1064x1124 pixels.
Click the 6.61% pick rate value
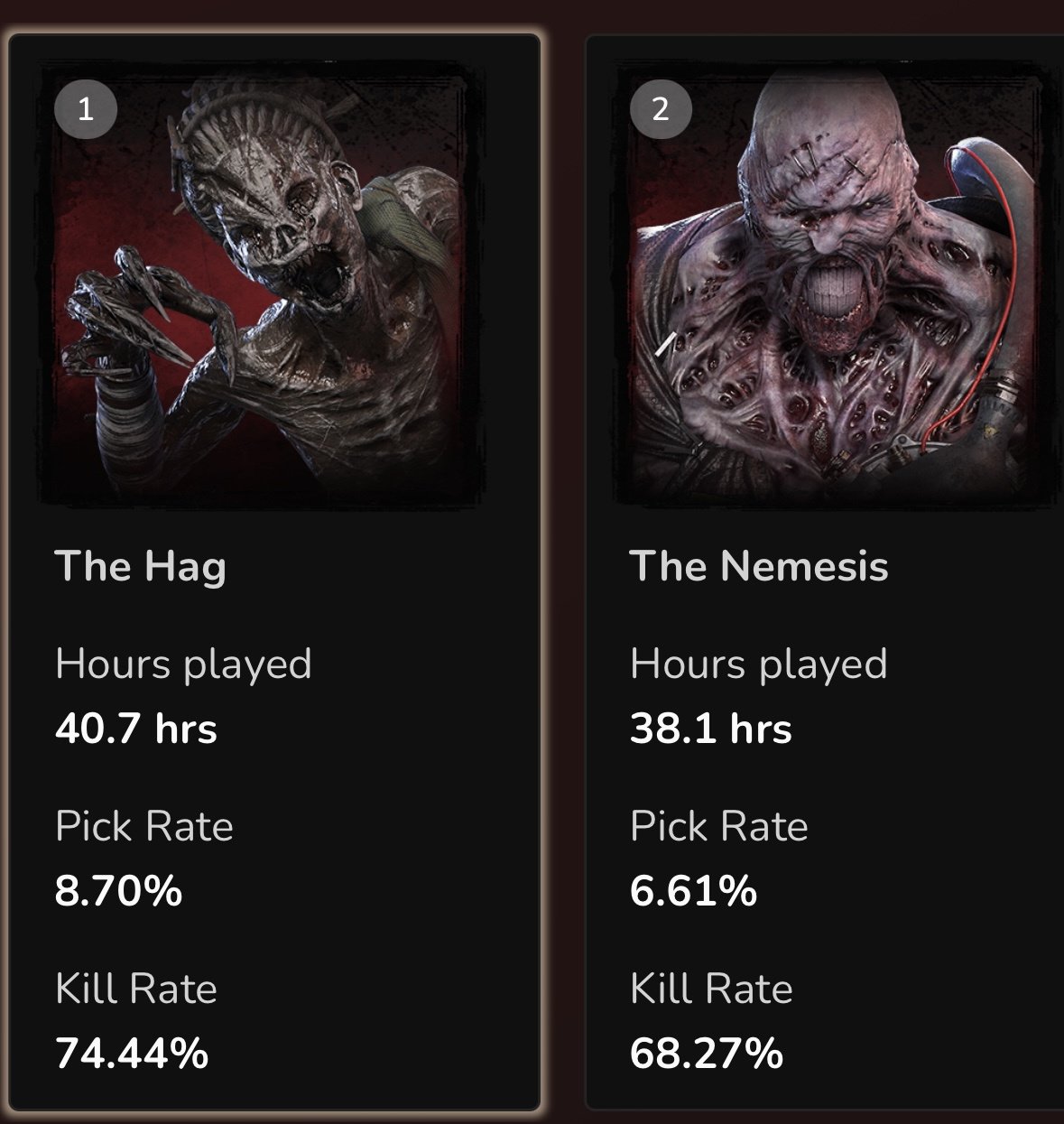click(694, 891)
